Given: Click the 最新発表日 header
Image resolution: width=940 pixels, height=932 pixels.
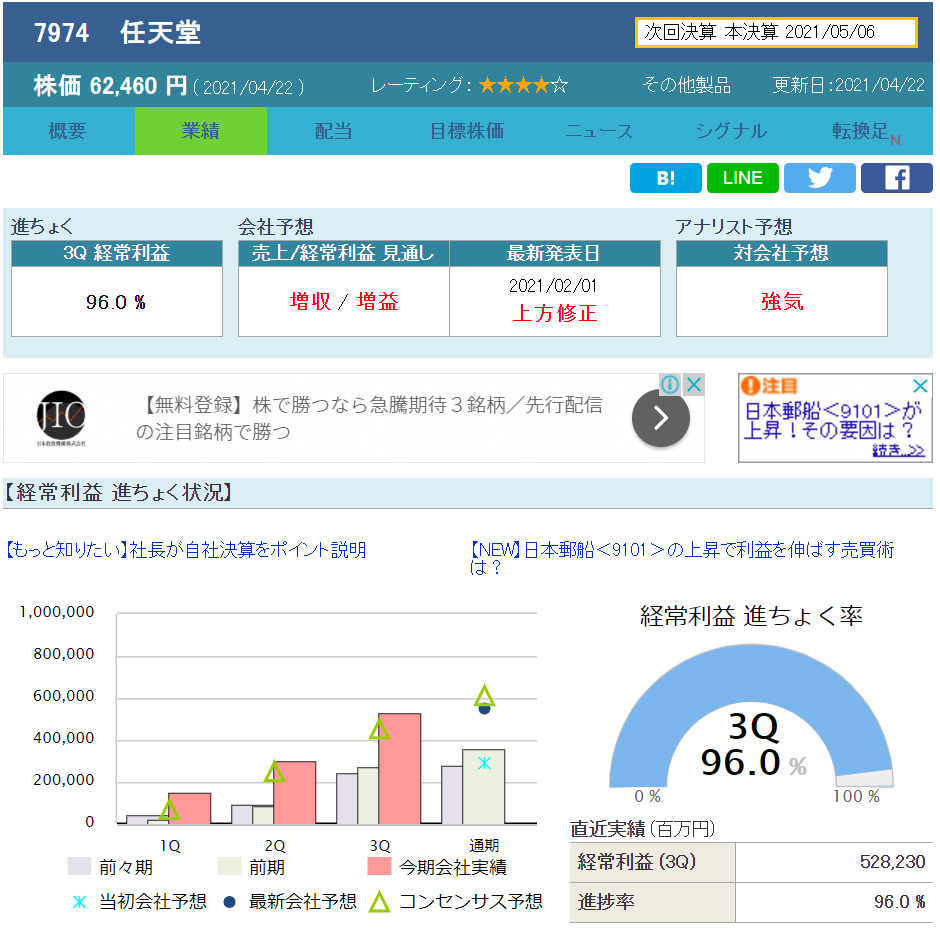Looking at the screenshot, I should [x=555, y=254].
